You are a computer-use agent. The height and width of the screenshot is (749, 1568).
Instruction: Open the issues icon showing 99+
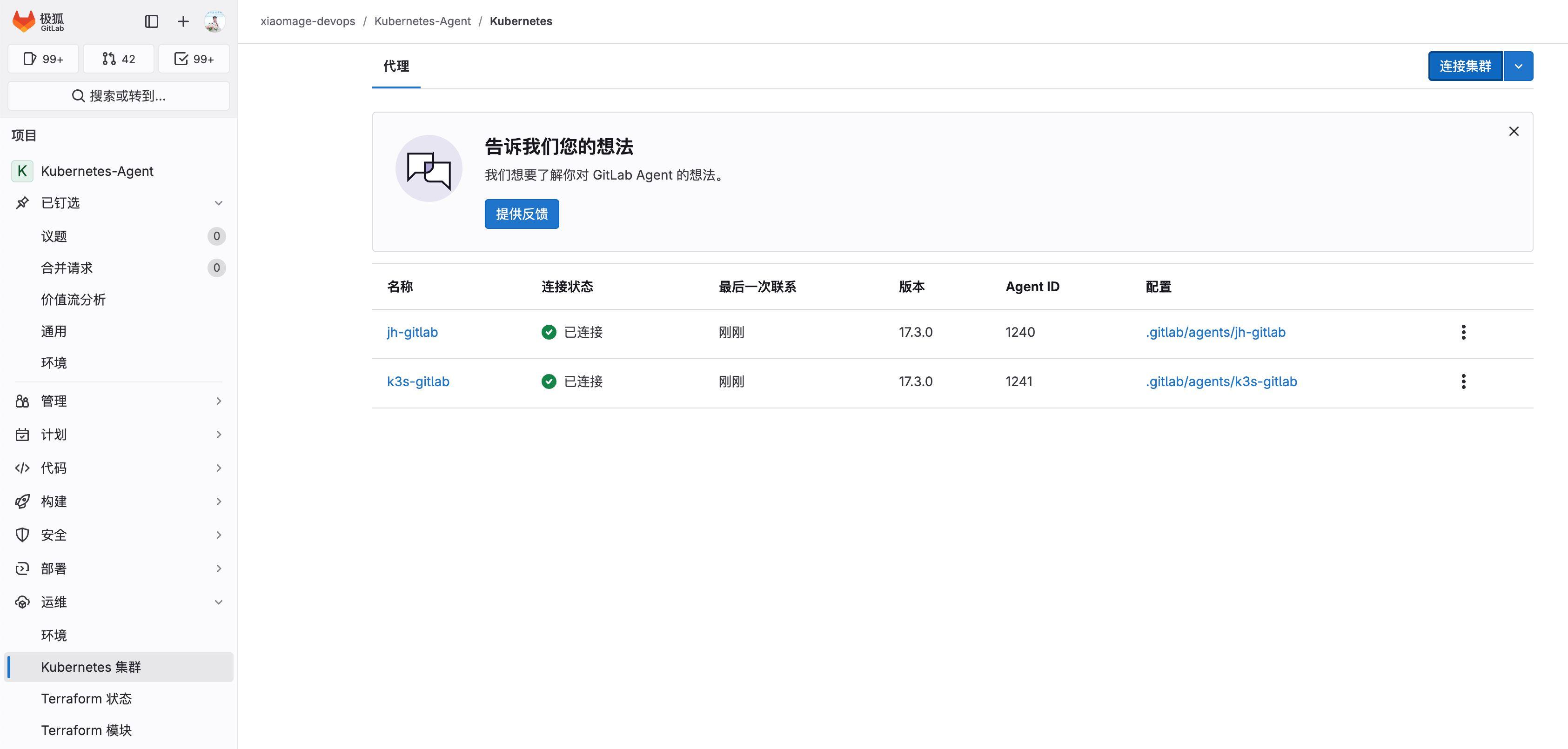click(x=43, y=59)
